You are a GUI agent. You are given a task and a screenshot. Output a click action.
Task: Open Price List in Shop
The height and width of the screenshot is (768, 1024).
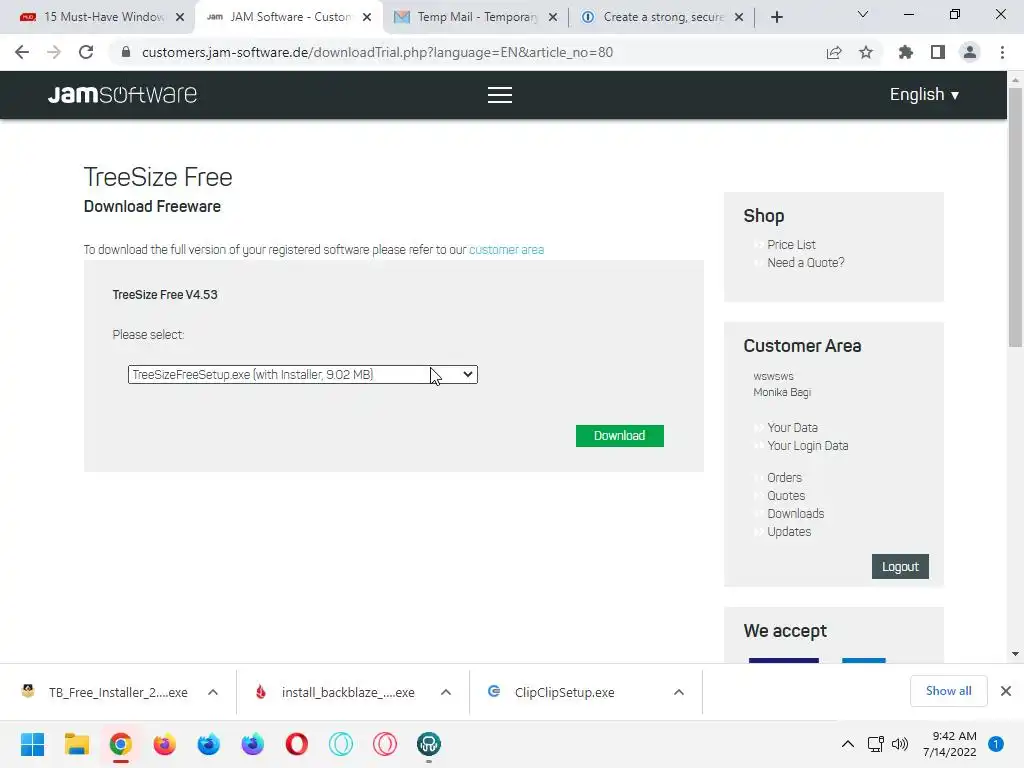click(x=791, y=244)
